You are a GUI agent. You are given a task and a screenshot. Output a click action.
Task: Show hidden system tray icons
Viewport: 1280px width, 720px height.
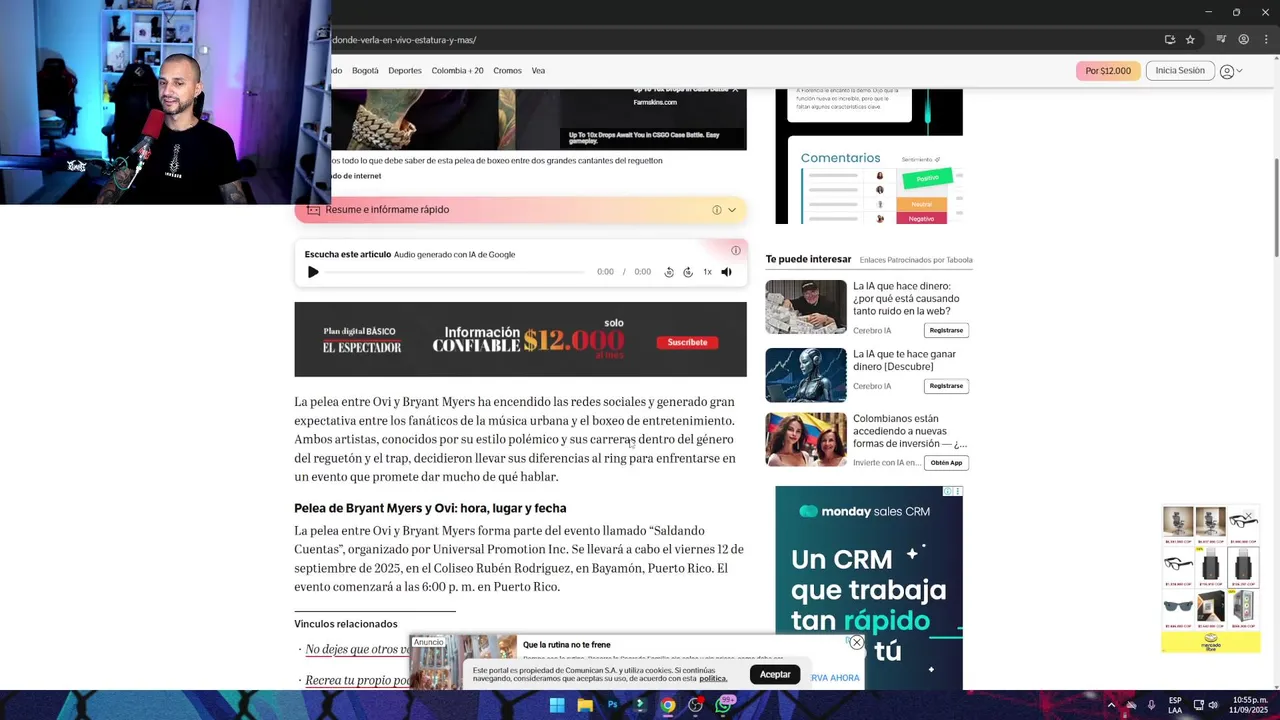pyautogui.click(x=1111, y=705)
